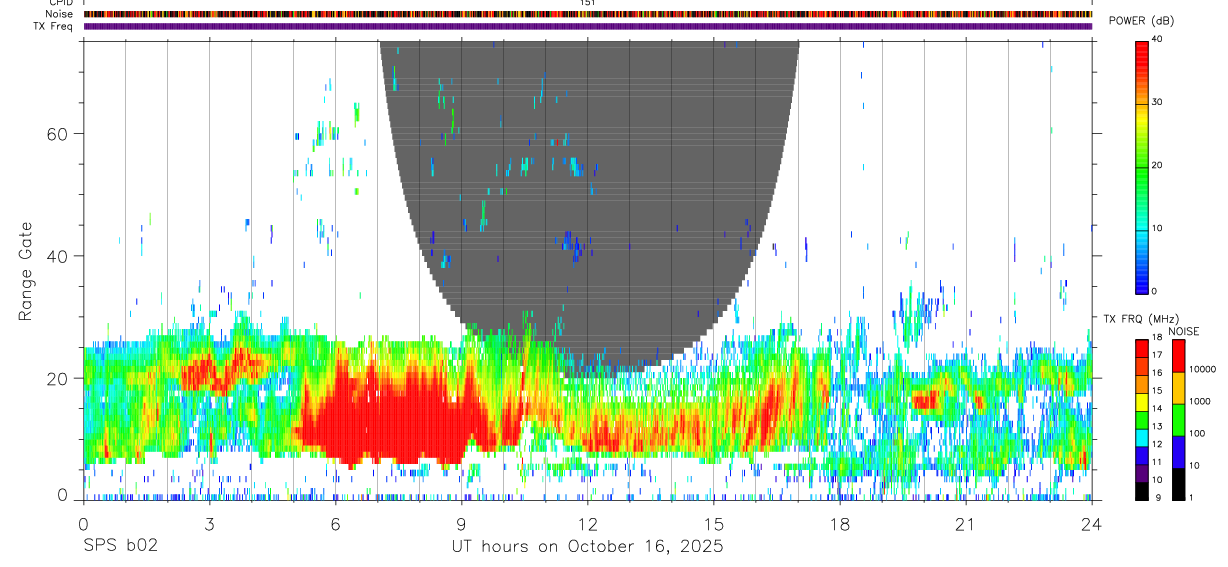This screenshot has height=567, width=1228.
Task: Click the purple TX Freq strip above the plot
Action: tap(587, 26)
